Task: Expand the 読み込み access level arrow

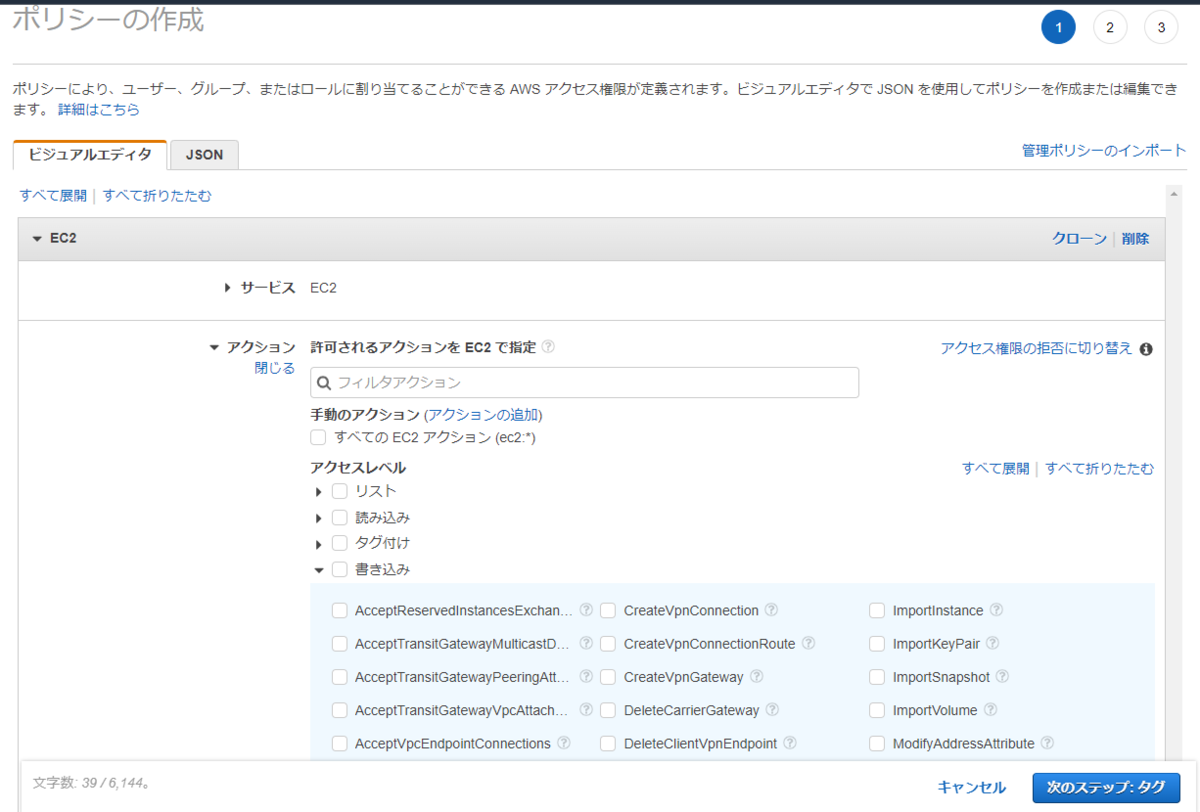Action: tap(319, 518)
